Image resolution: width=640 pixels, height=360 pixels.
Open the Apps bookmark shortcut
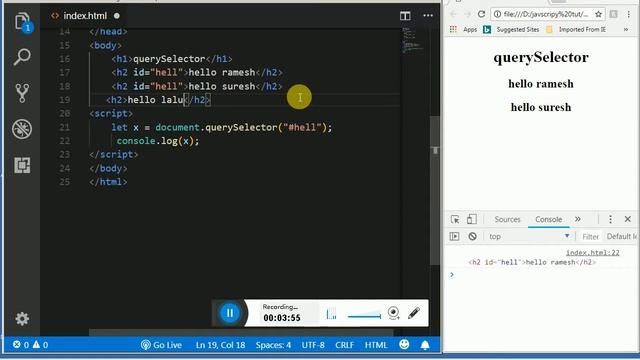(463, 29)
